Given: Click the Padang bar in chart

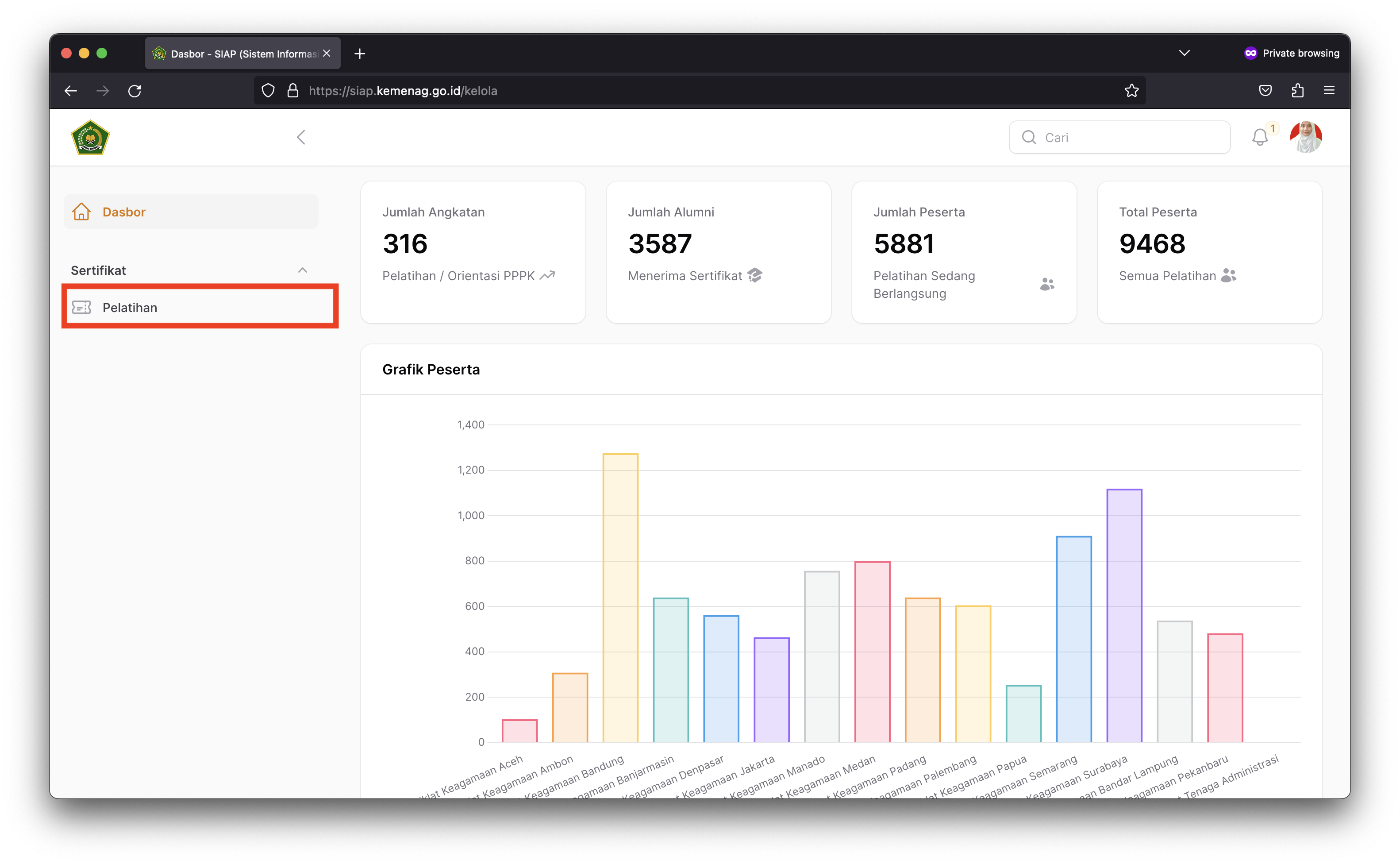Looking at the screenshot, I should coord(923,670).
